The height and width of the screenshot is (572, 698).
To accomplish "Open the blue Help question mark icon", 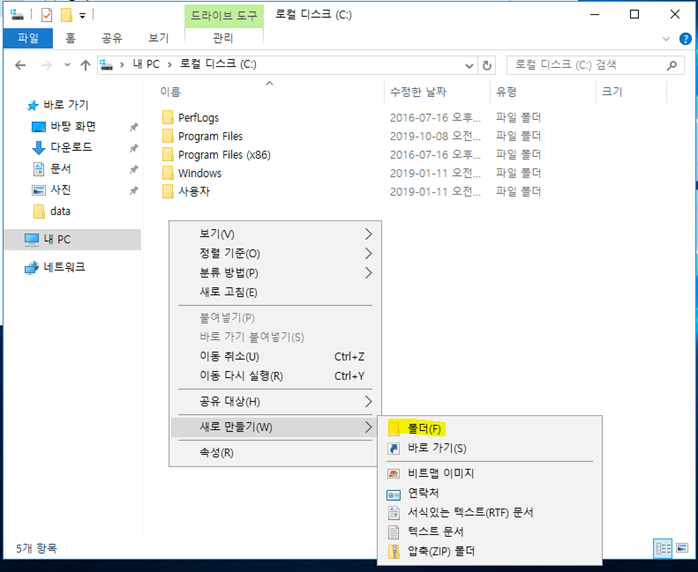I will click(x=685, y=39).
